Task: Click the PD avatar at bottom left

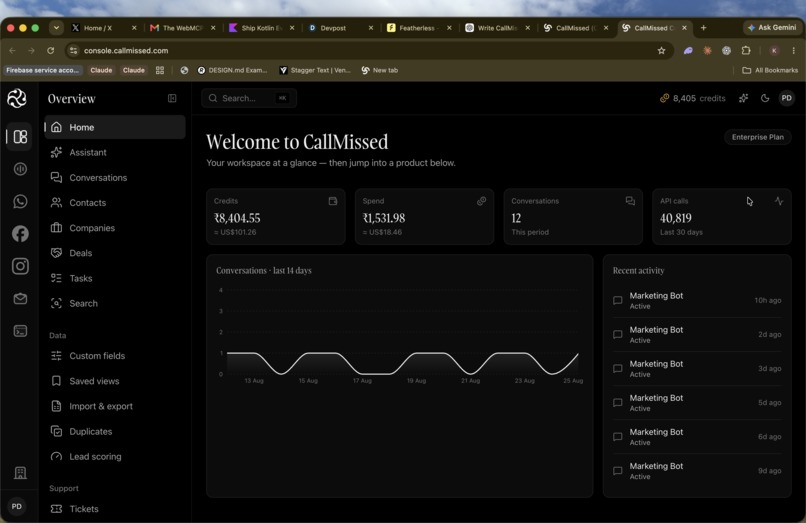Action: coord(16,507)
